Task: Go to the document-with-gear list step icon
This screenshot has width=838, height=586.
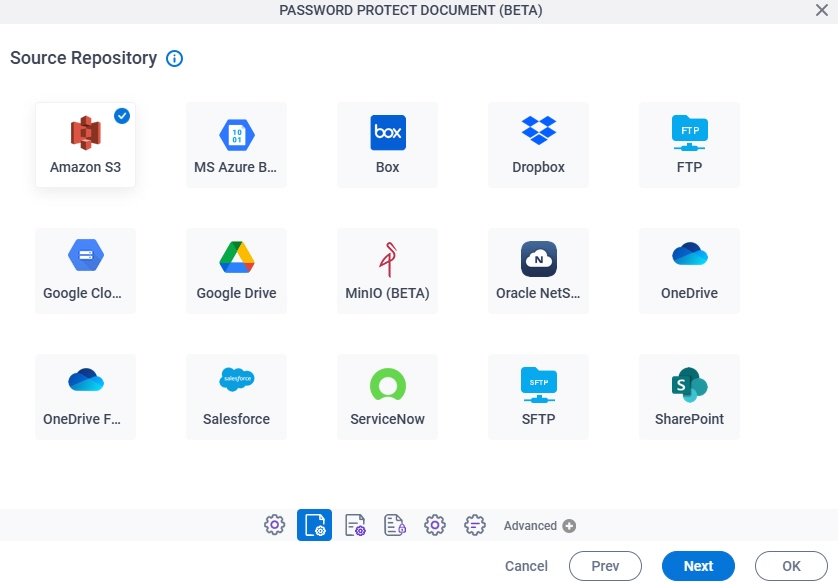Action: 355,525
